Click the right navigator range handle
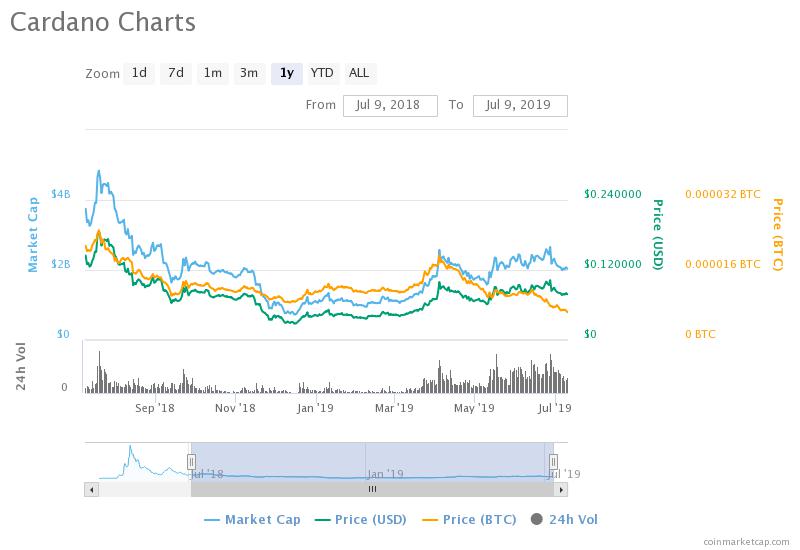Image resolution: width=800 pixels, height=550 pixels. click(553, 460)
